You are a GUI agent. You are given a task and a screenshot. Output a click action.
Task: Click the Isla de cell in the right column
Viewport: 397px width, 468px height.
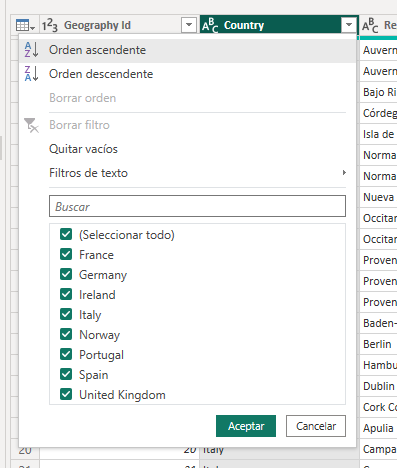[379, 134]
